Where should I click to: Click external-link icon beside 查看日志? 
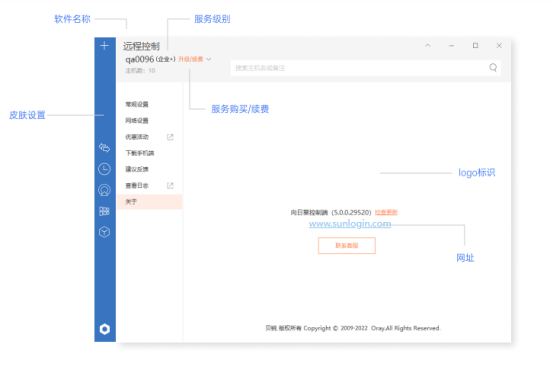click(x=170, y=185)
